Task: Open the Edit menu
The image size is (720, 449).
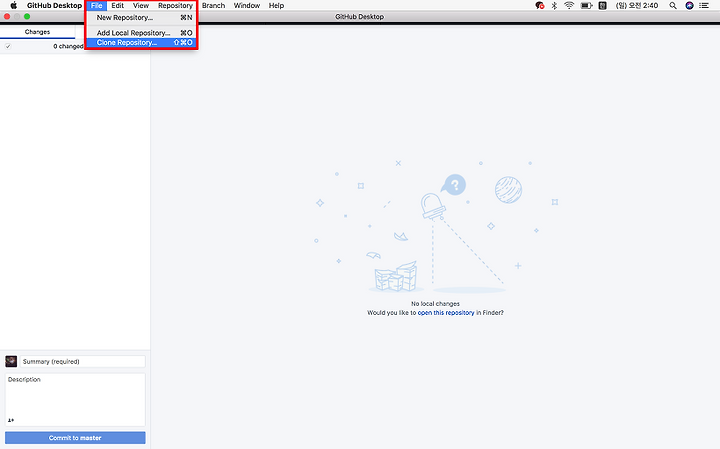Action: pyautogui.click(x=118, y=6)
